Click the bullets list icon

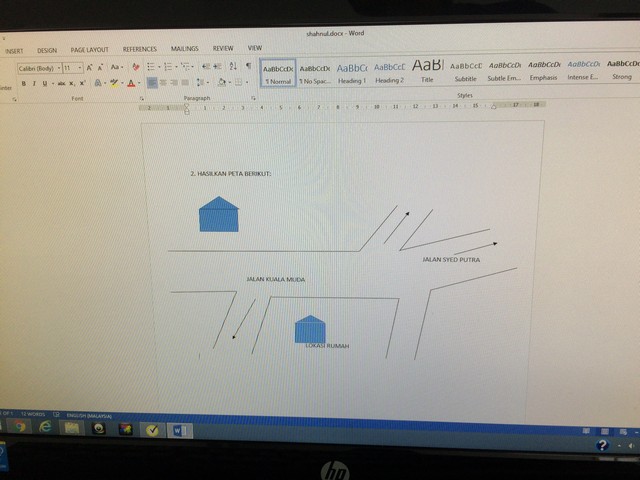pyautogui.click(x=150, y=67)
